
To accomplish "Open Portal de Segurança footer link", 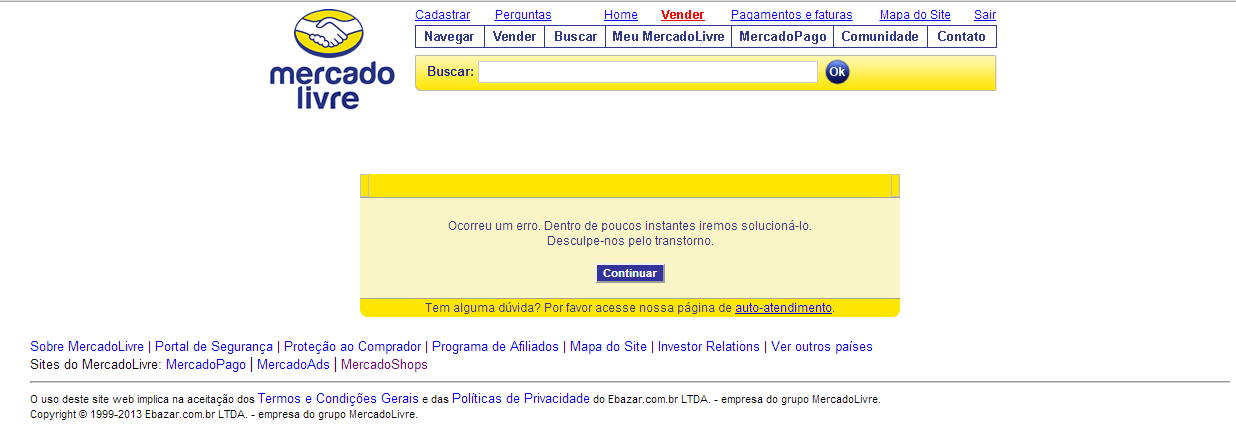I will click(214, 347).
